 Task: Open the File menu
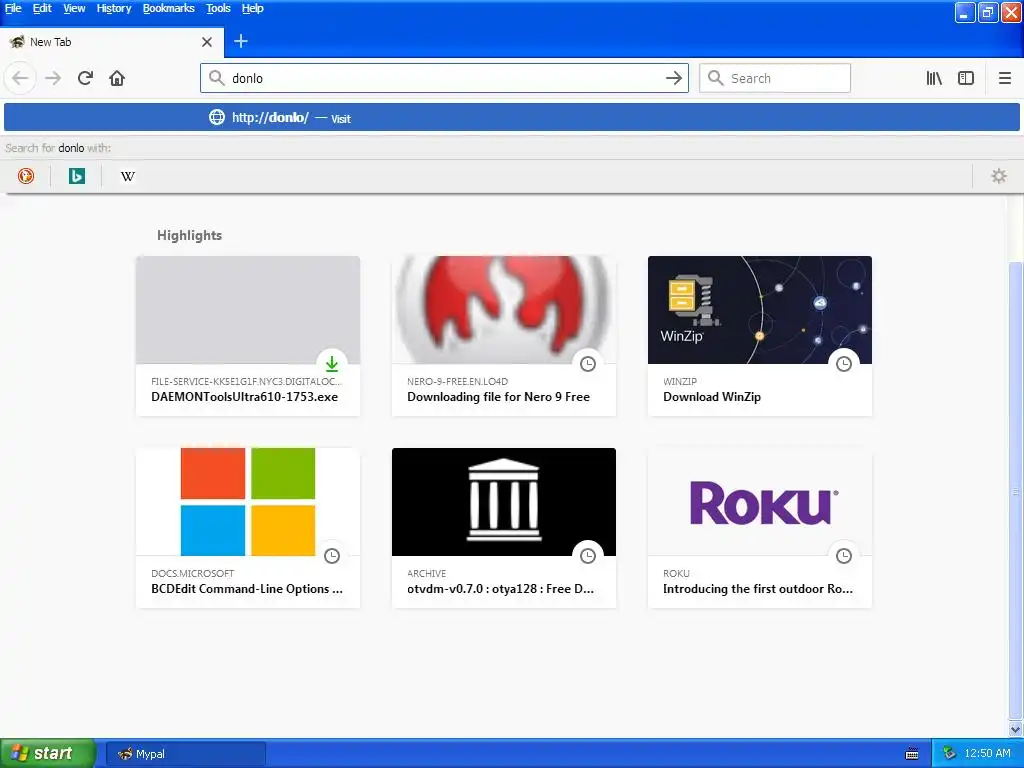pyautogui.click(x=13, y=8)
